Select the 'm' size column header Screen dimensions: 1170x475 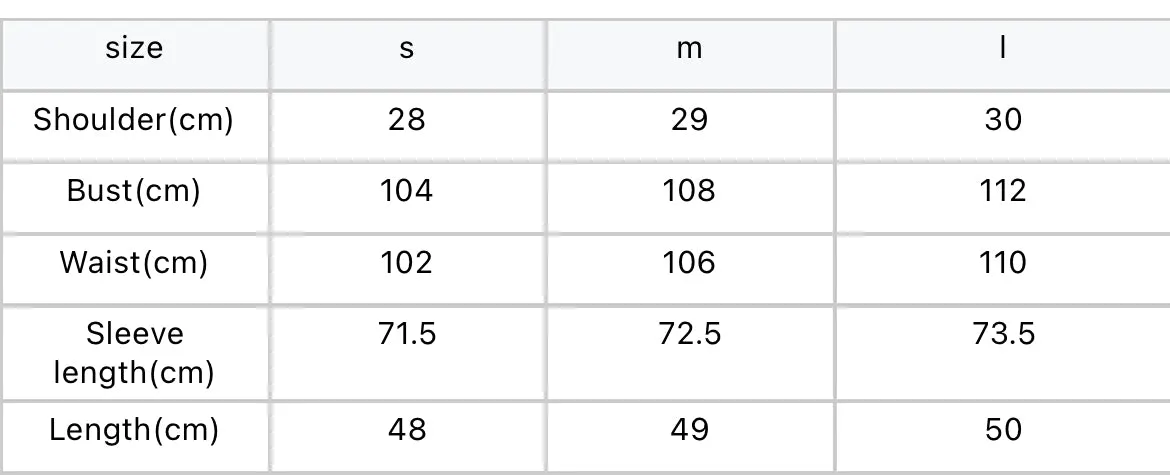690,55
